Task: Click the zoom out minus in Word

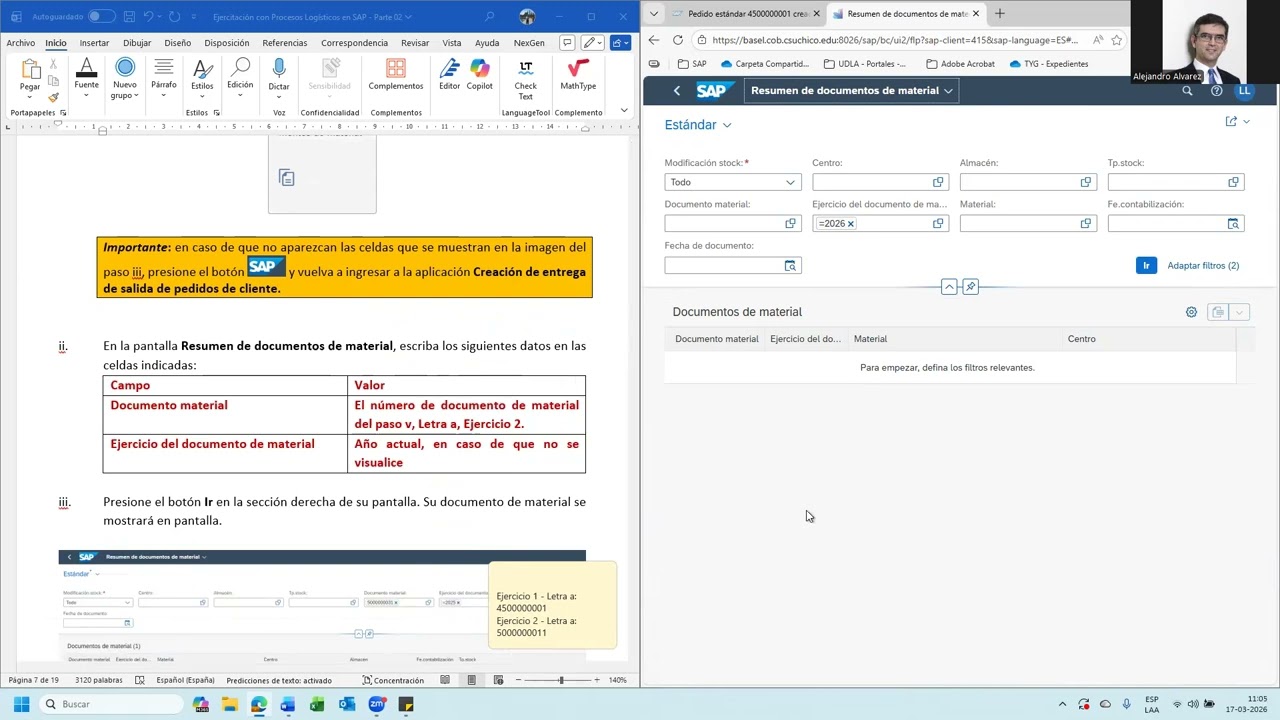Action: tap(518, 680)
